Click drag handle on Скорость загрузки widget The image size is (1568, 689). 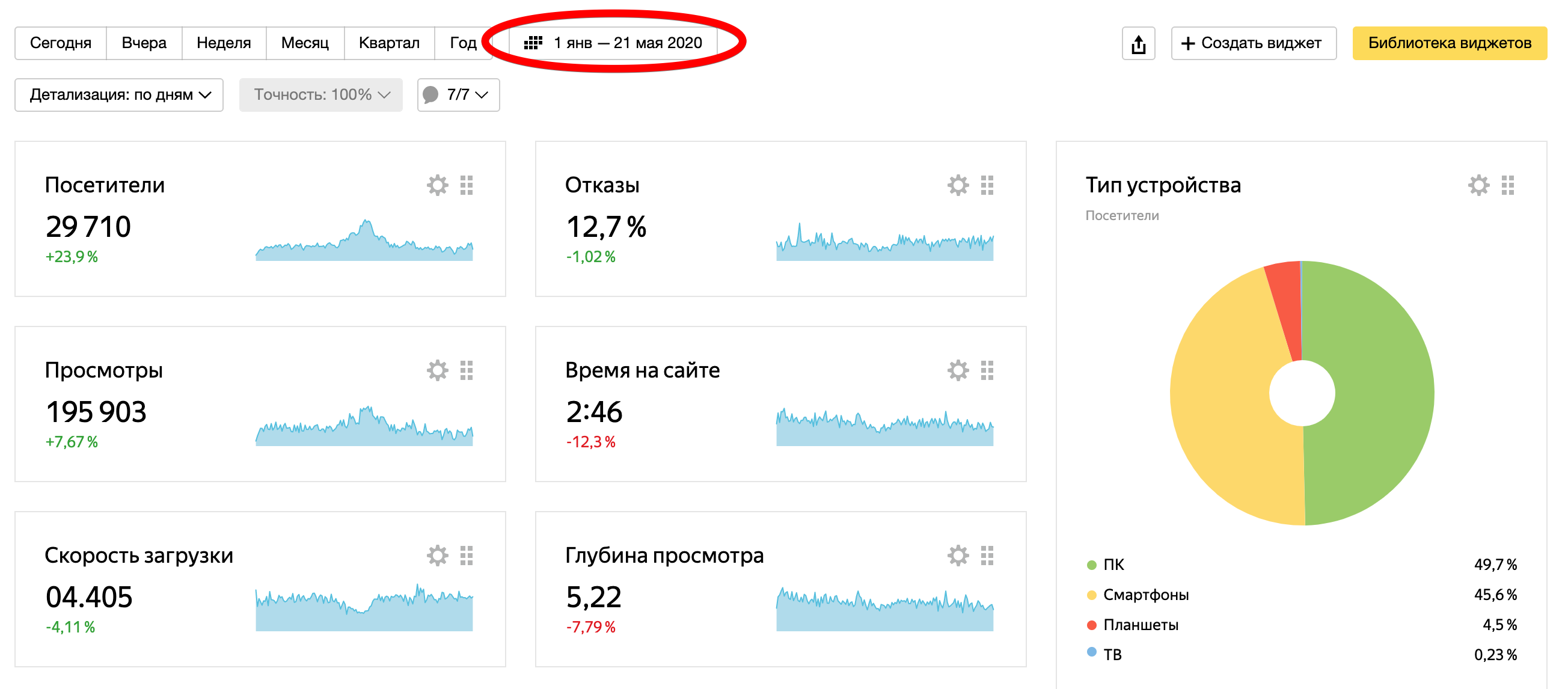pyautogui.click(x=467, y=555)
